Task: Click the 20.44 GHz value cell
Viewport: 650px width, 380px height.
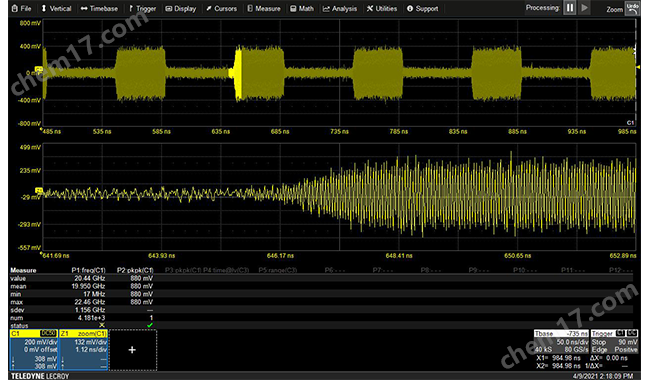Action: click(90, 278)
